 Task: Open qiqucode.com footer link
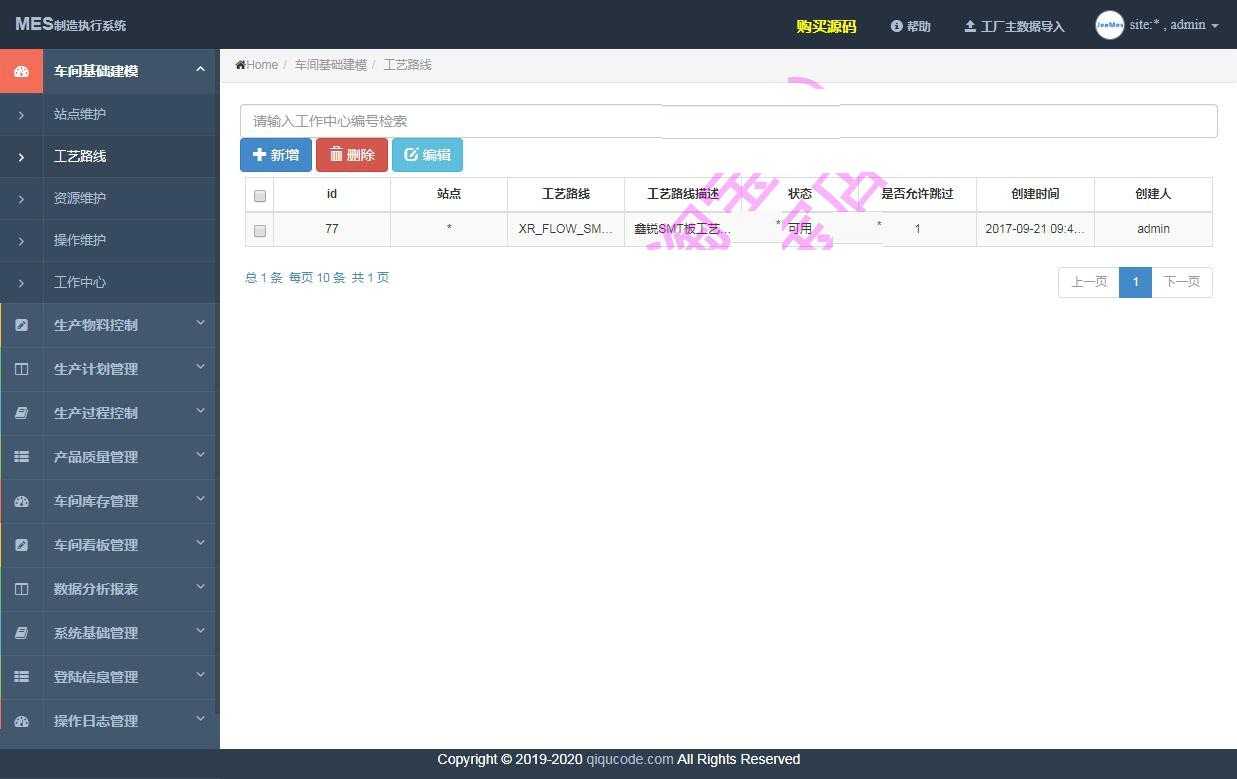point(630,759)
